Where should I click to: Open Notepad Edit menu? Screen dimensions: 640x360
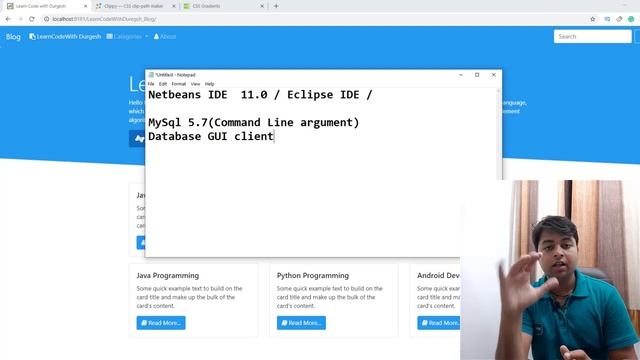[163, 84]
